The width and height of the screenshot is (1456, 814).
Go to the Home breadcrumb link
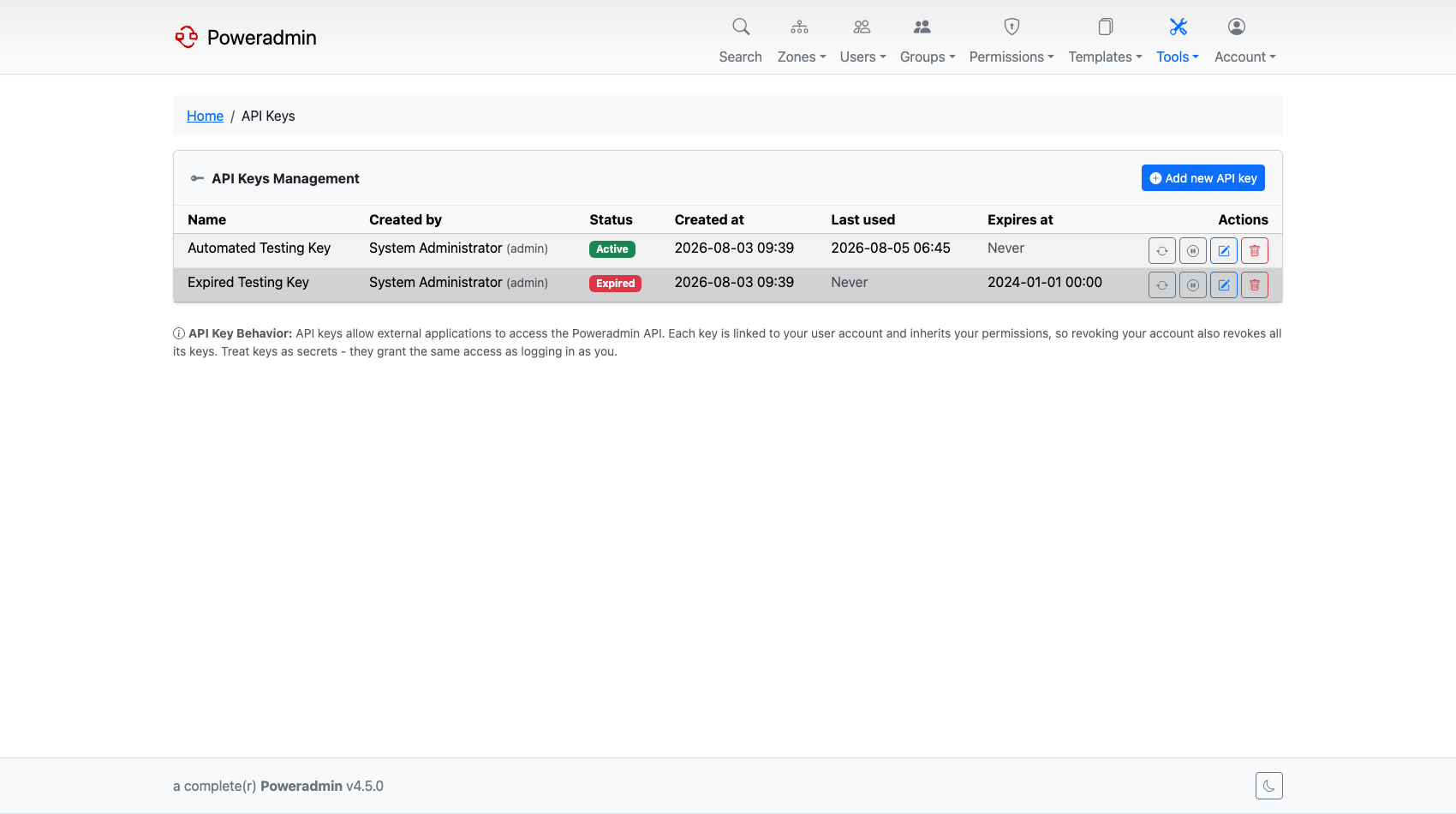[205, 116]
